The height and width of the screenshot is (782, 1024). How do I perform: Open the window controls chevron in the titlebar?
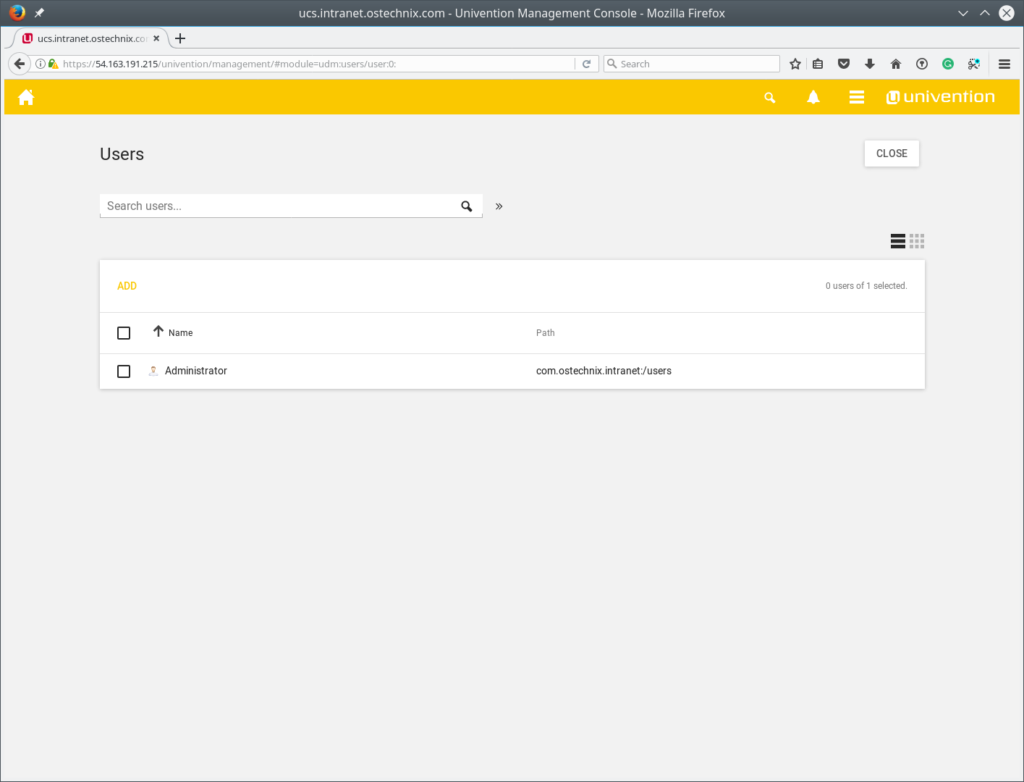click(962, 13)
